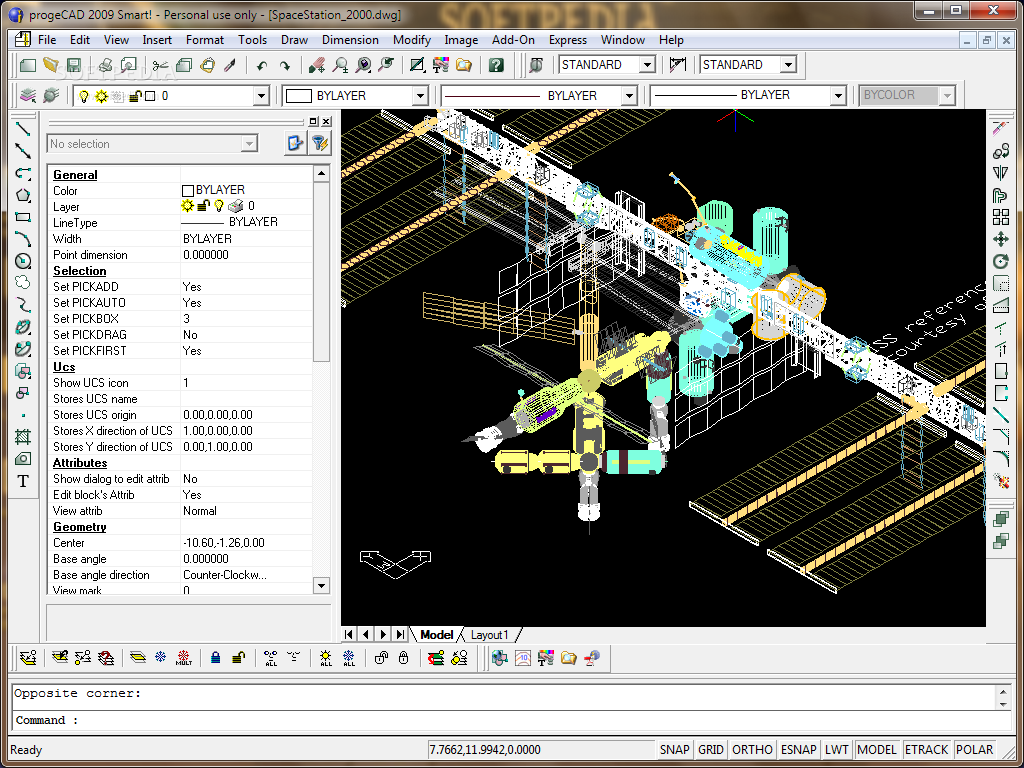Click the realtime Zoom magnifier icon

point(340,65)
